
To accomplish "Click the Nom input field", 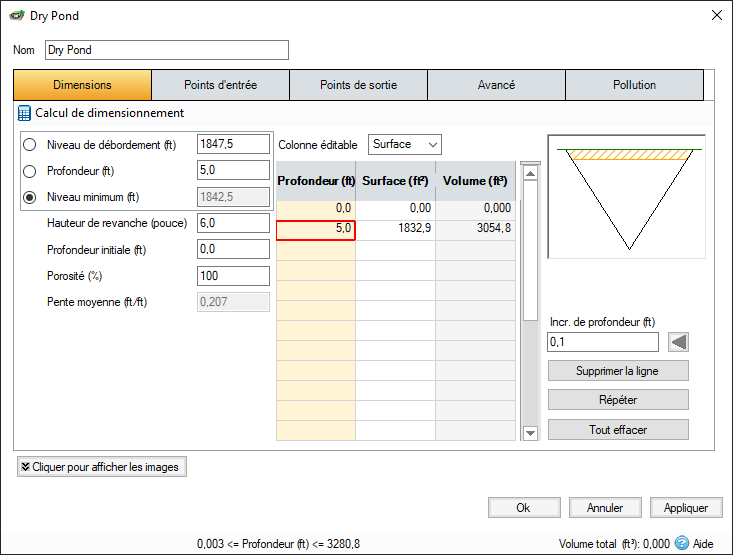I will point(167,50).
